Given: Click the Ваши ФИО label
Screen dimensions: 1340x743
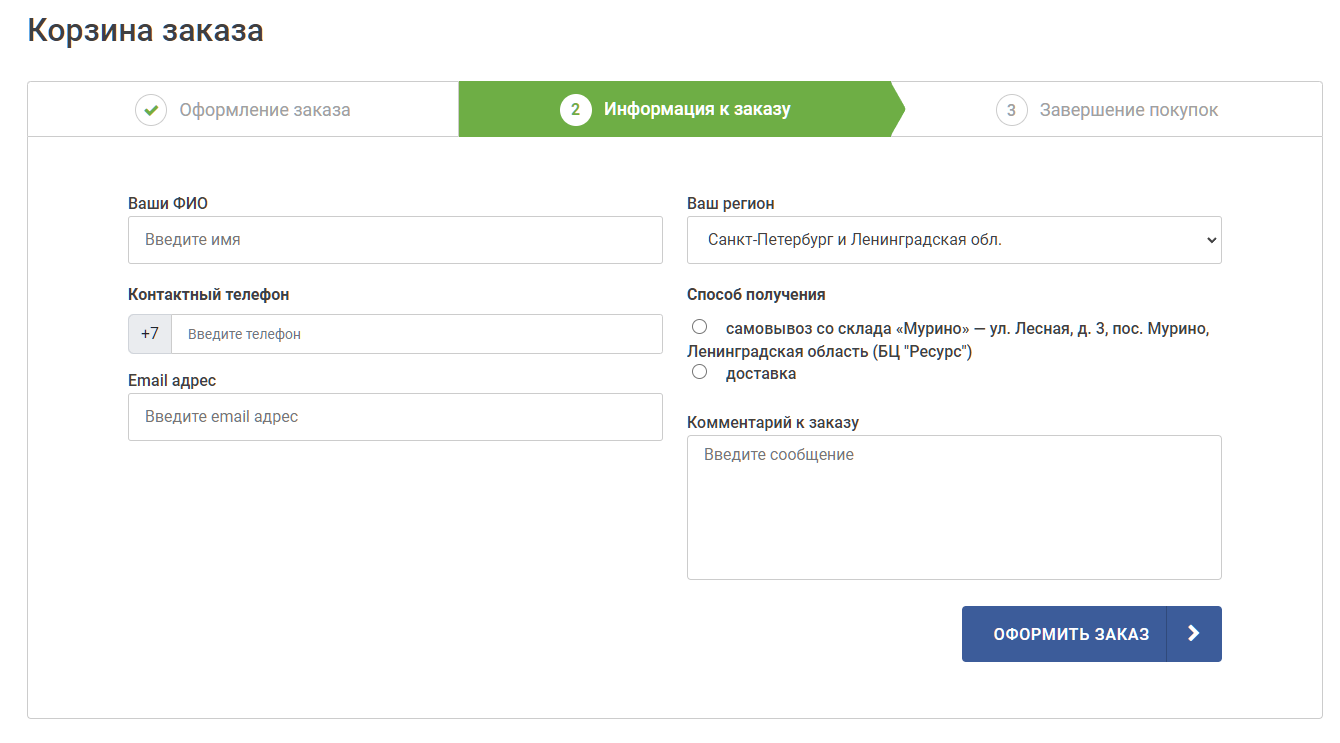Looking at the screenshot, I should (168, 204).
